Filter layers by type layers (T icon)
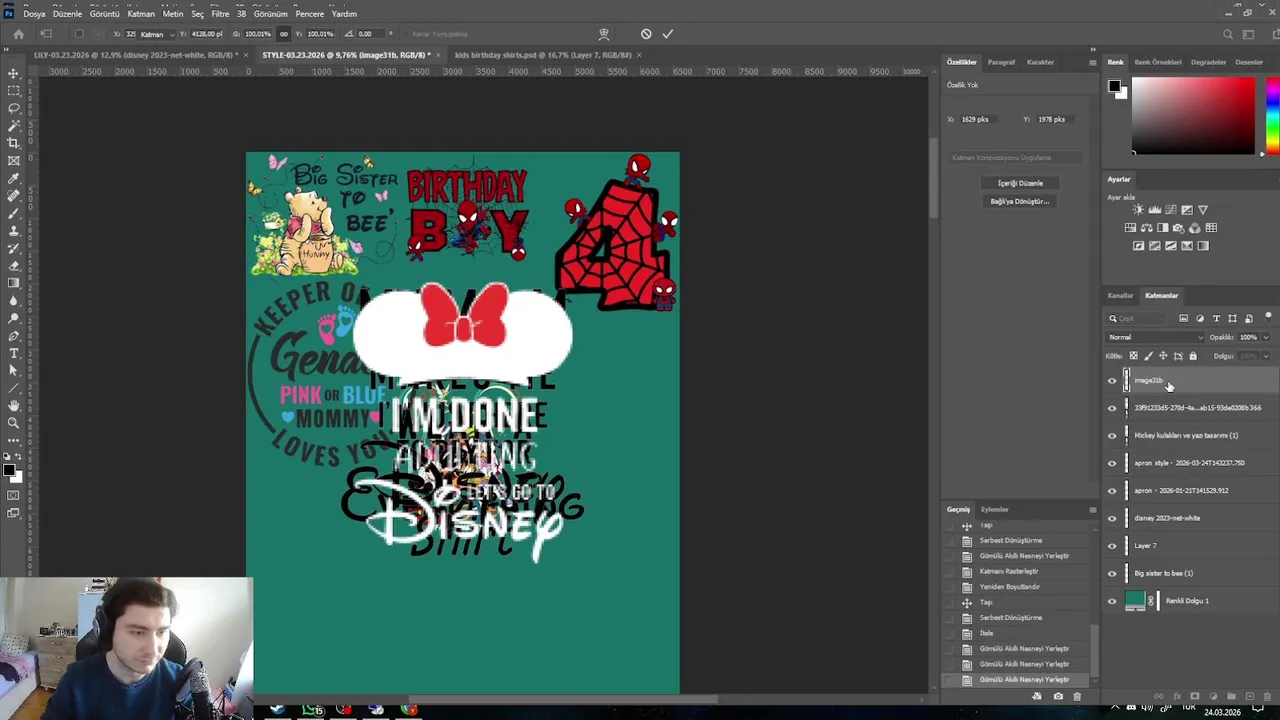The width and height of the screenshot is (1280, 720). pos(1216,318)
